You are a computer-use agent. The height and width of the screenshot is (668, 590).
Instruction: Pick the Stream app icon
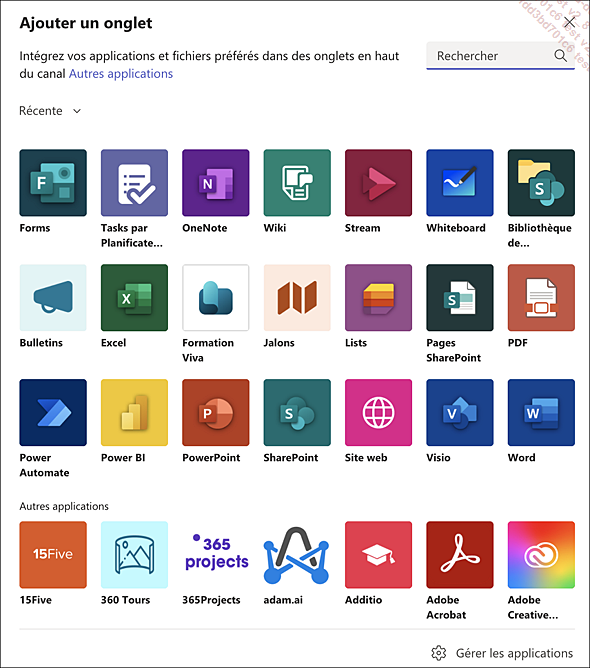tap(378, 183)
